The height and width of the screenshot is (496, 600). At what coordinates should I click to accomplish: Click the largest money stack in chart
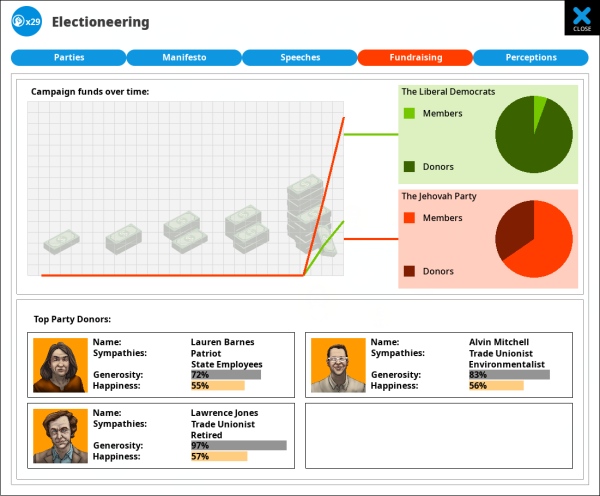[x=305, y=215]
